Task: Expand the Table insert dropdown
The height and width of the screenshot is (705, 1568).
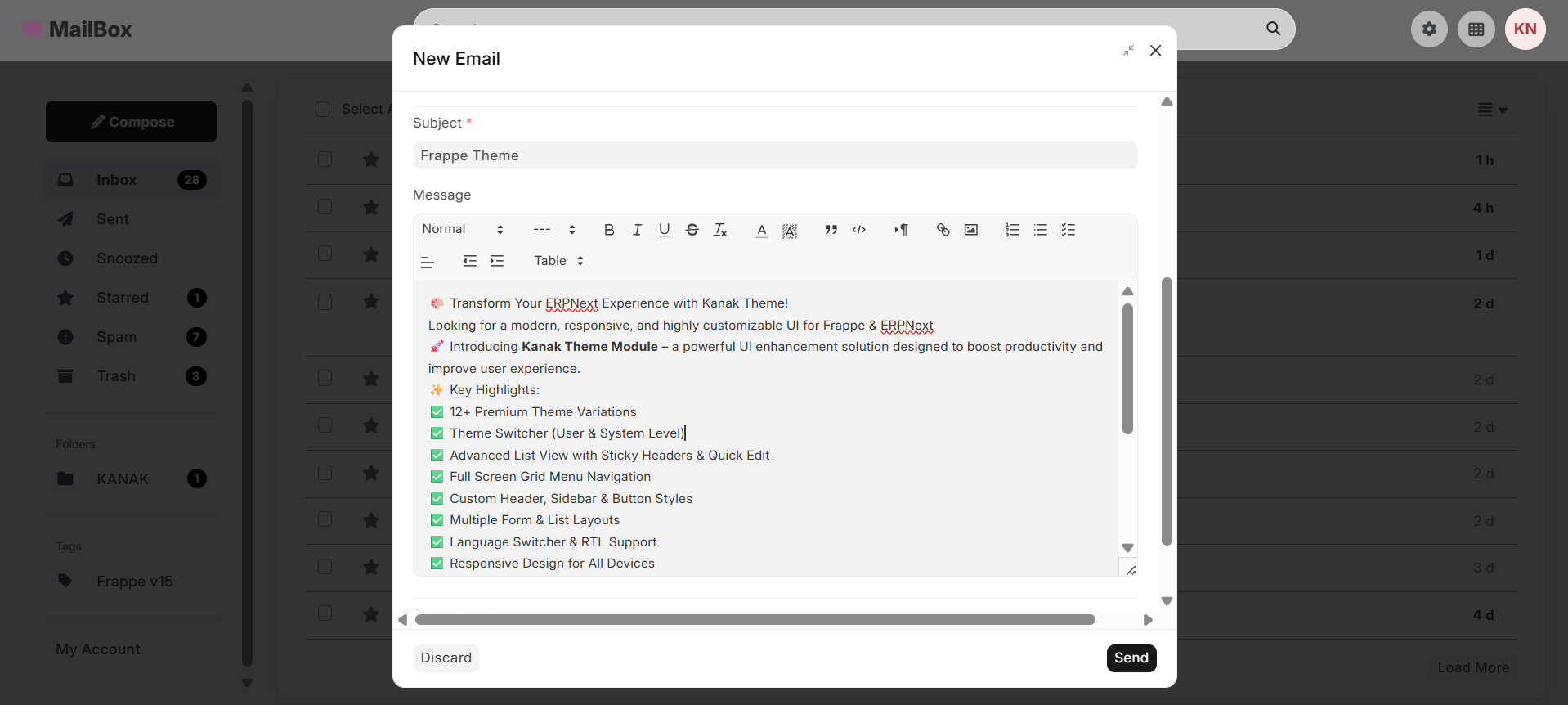Action: pos(559,261)
